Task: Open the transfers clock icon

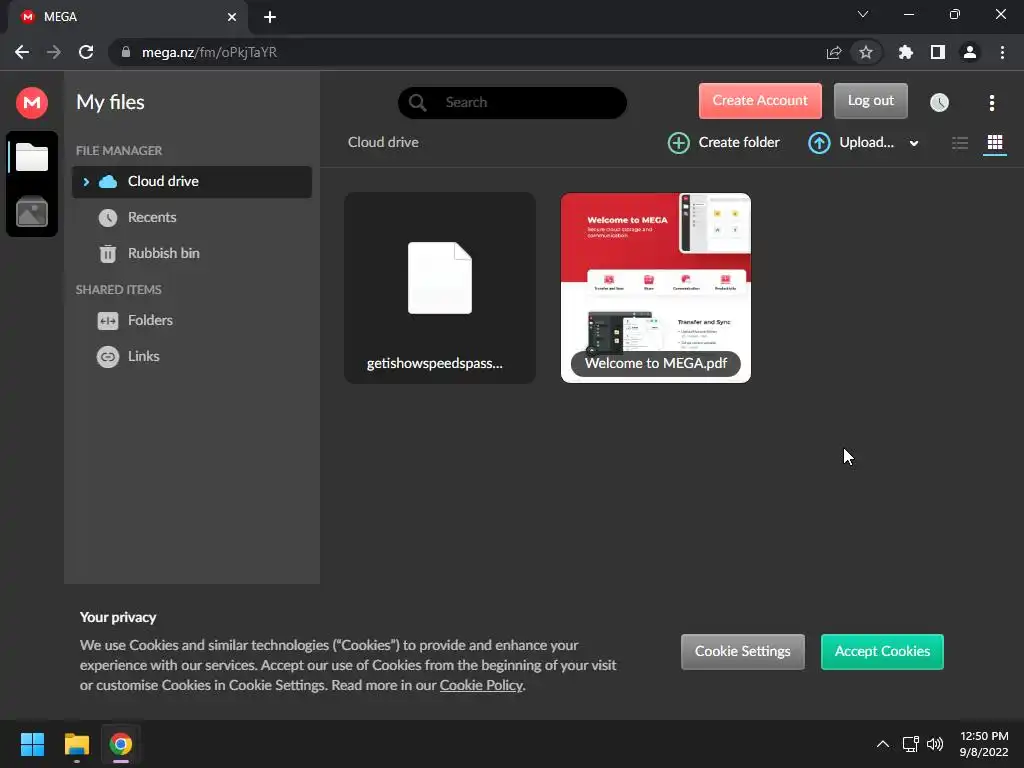Action: click(939, 103)
